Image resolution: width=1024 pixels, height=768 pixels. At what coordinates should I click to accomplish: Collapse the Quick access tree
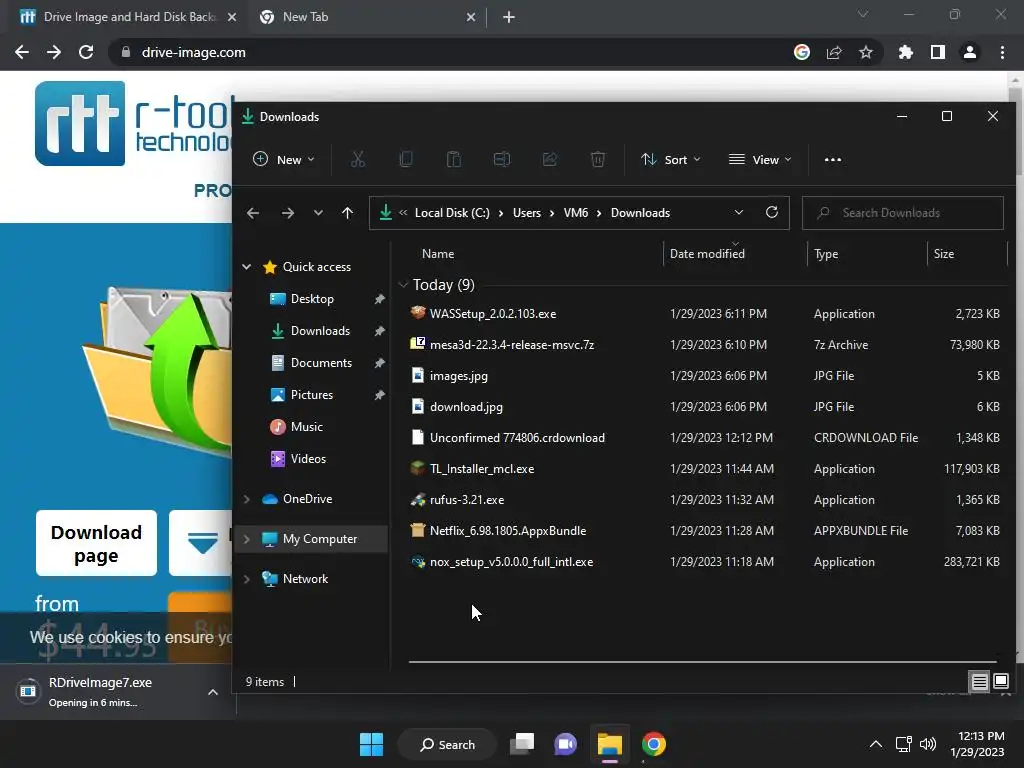[x=247, y=266]
